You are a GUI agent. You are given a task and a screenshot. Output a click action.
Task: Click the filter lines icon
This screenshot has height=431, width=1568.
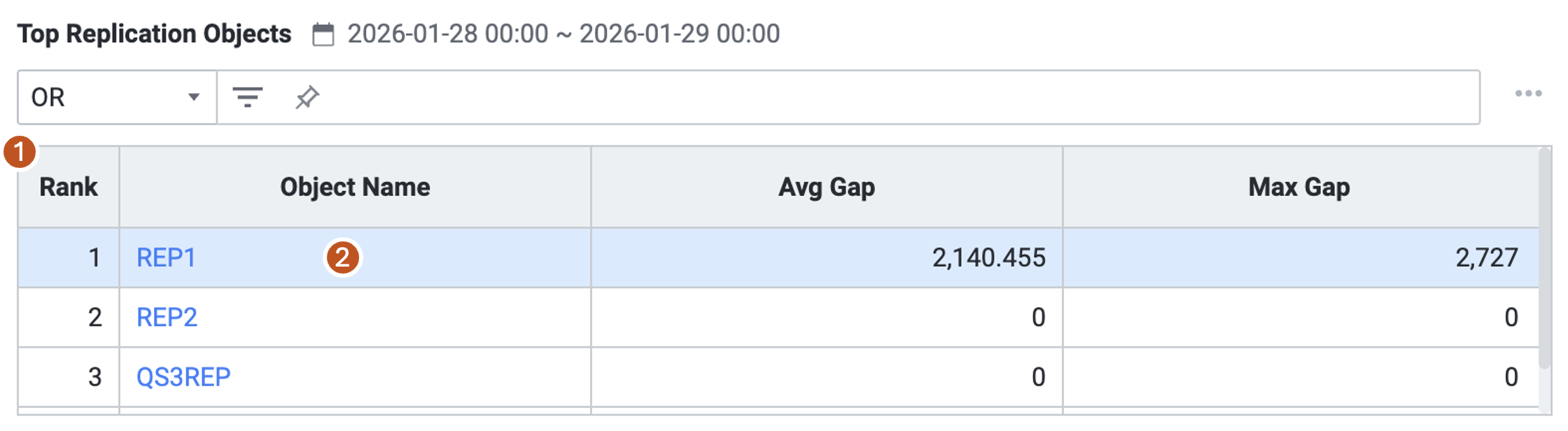[247, 97]
